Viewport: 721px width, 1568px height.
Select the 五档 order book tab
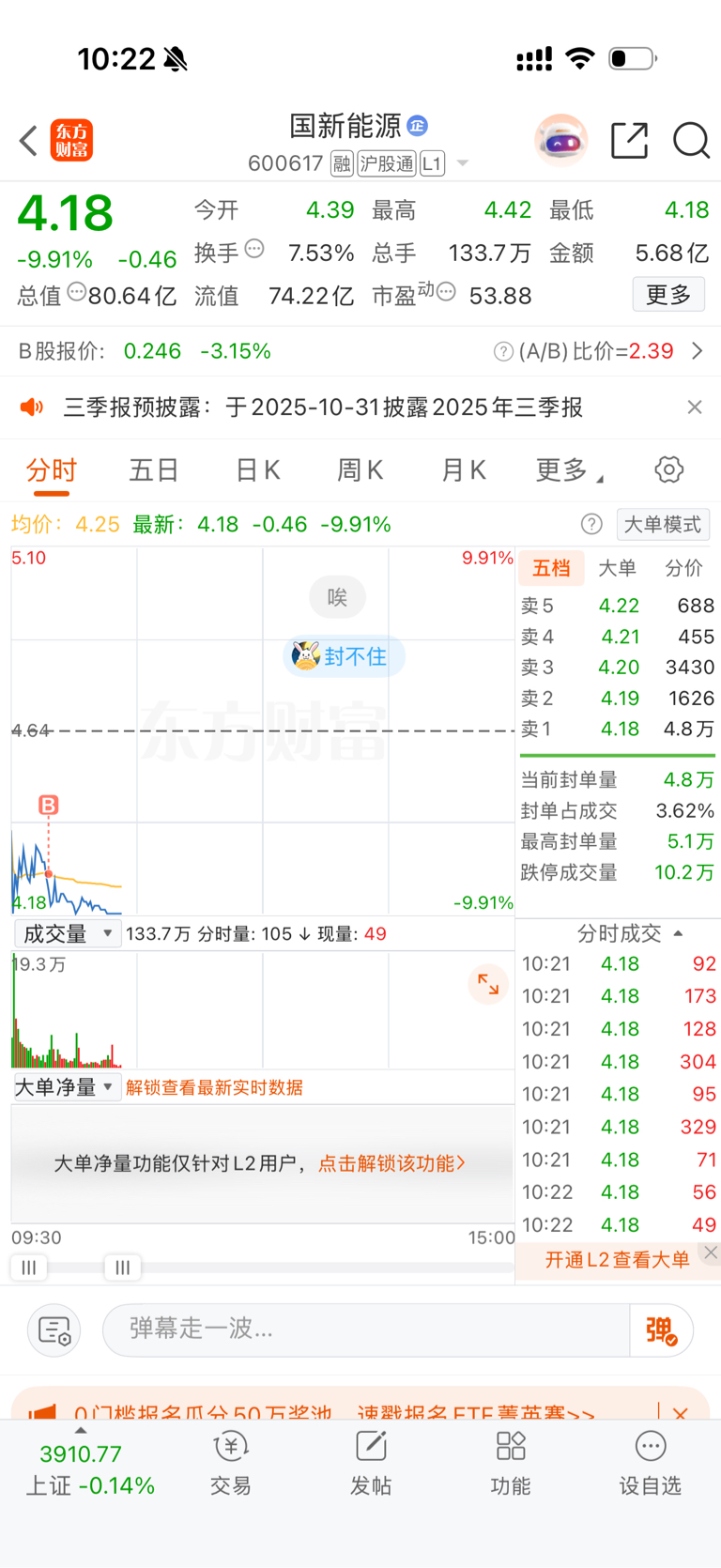click(x=551, y=568)
